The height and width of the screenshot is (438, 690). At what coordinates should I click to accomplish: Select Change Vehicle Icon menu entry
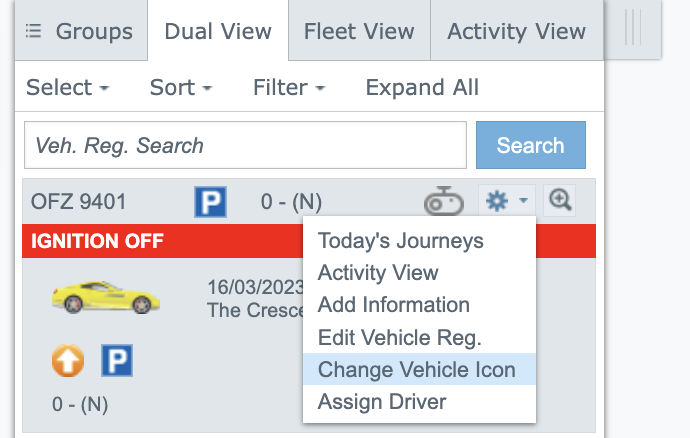417,370
